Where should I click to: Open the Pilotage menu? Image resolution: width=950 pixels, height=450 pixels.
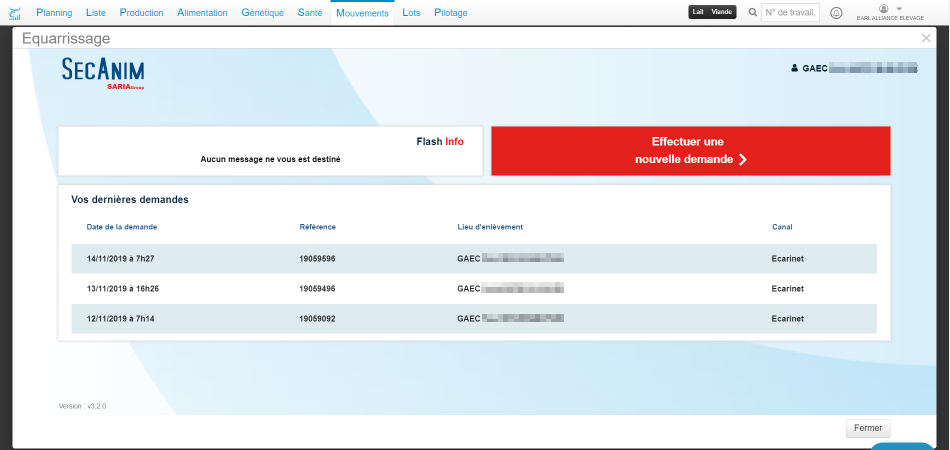[x=451, y=13]
